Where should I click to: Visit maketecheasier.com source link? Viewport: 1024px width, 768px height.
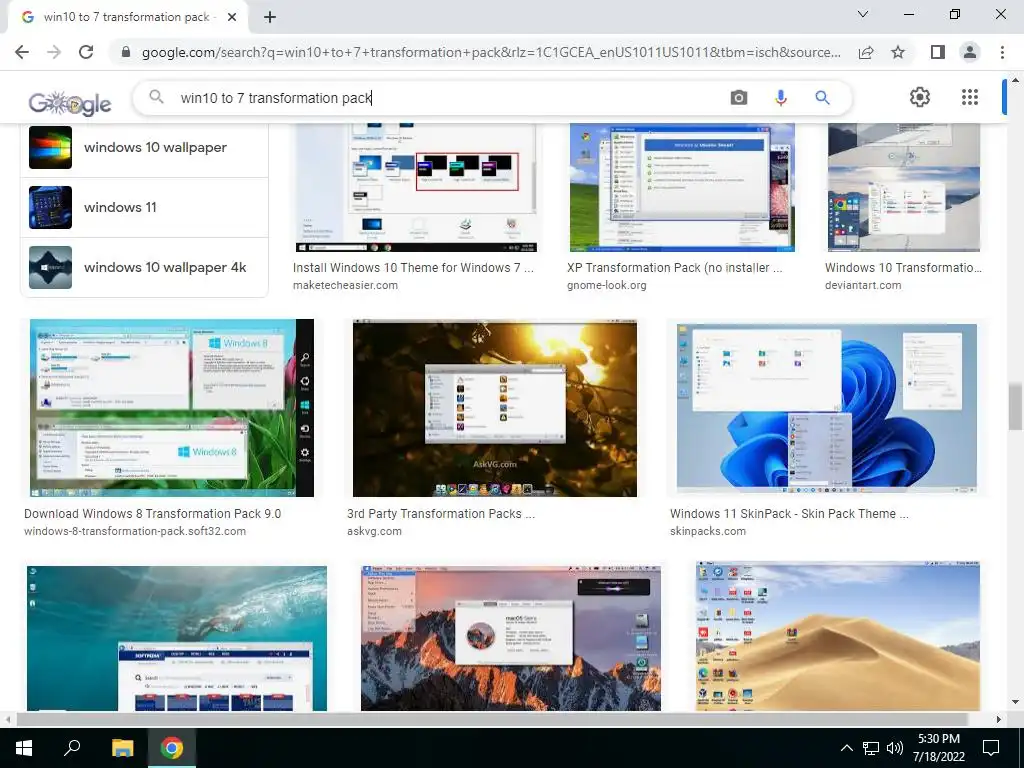[x=345, y=285]
